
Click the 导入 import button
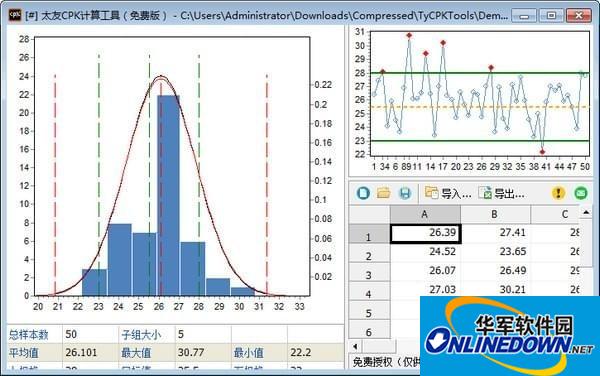pyautogui.click(x=448, y=193)
